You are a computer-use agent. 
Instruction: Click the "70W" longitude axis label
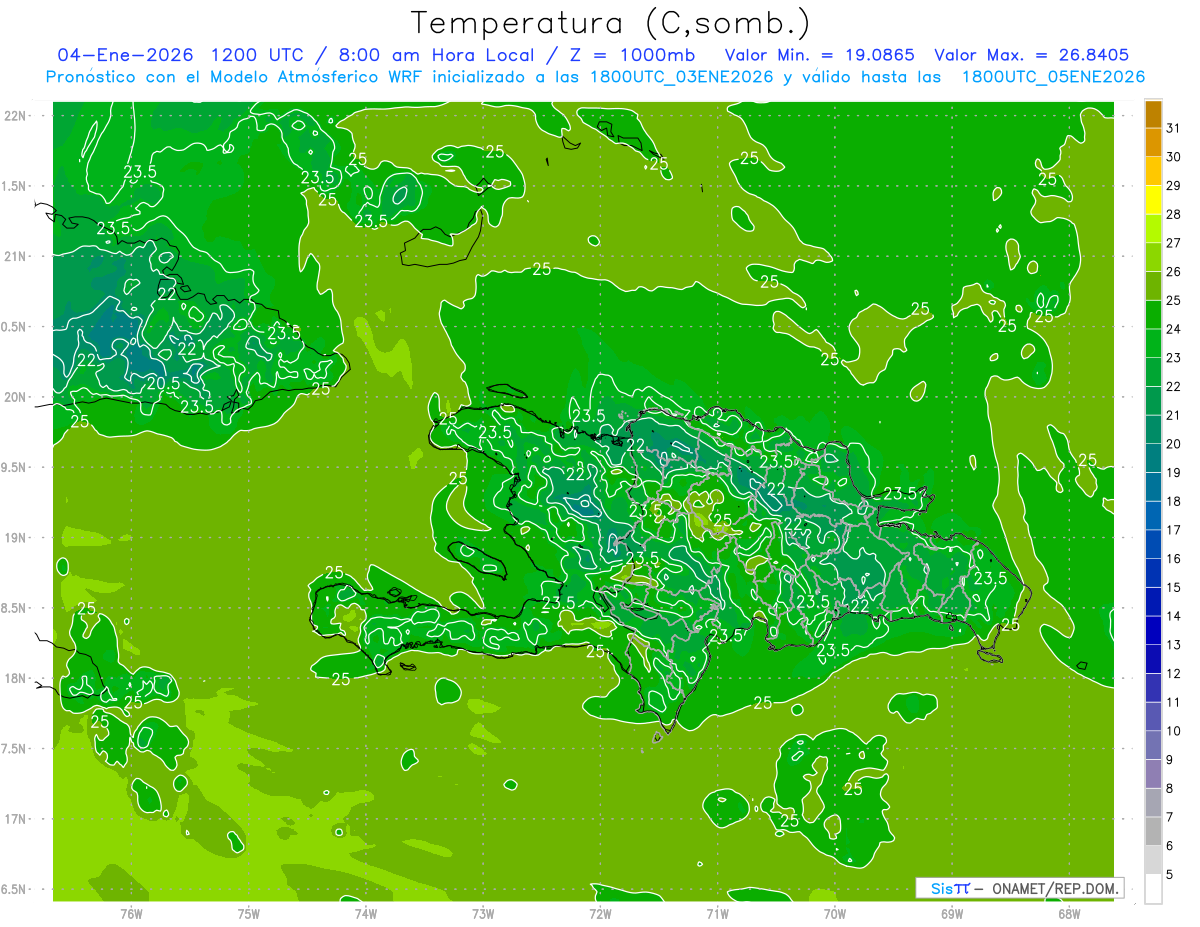[835, 914]
